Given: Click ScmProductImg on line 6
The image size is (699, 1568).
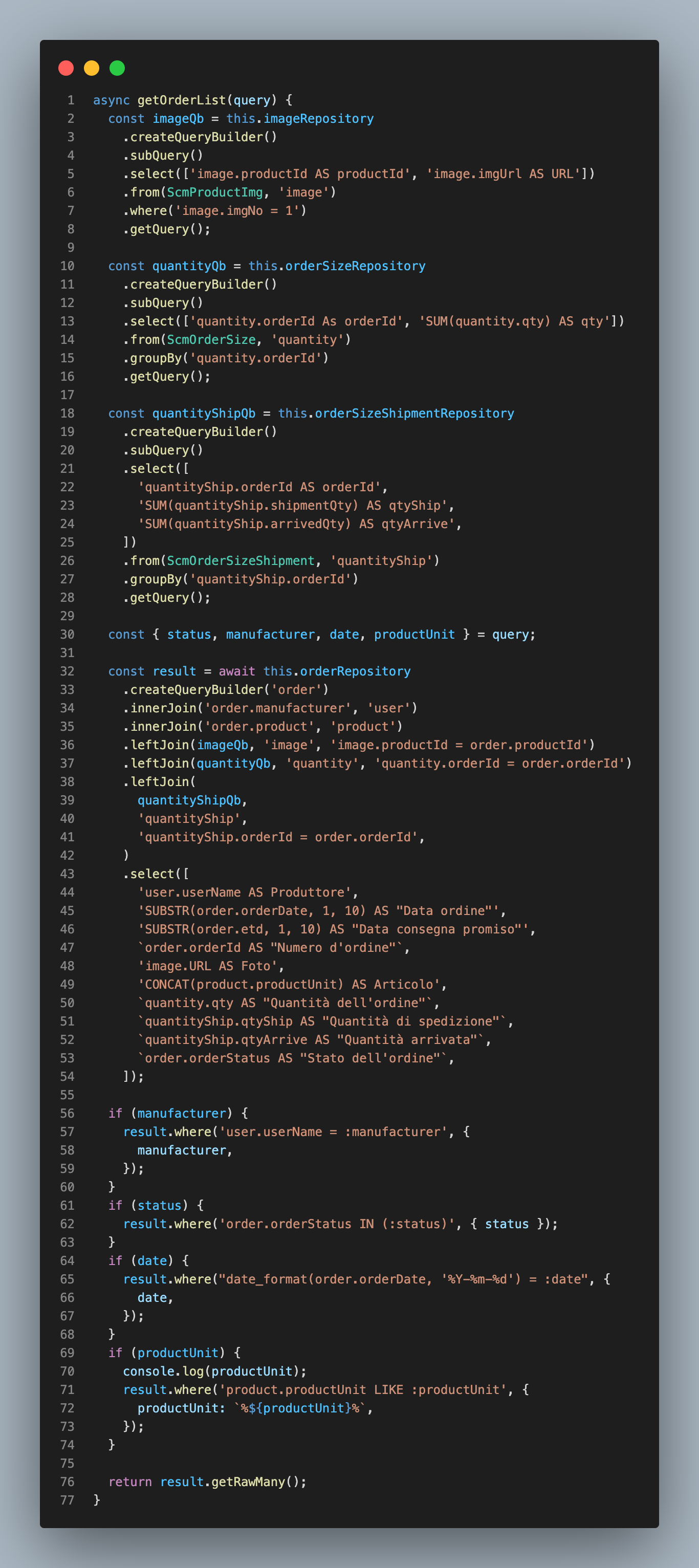Looking at the screenshot, I should [x=215, y=192].
